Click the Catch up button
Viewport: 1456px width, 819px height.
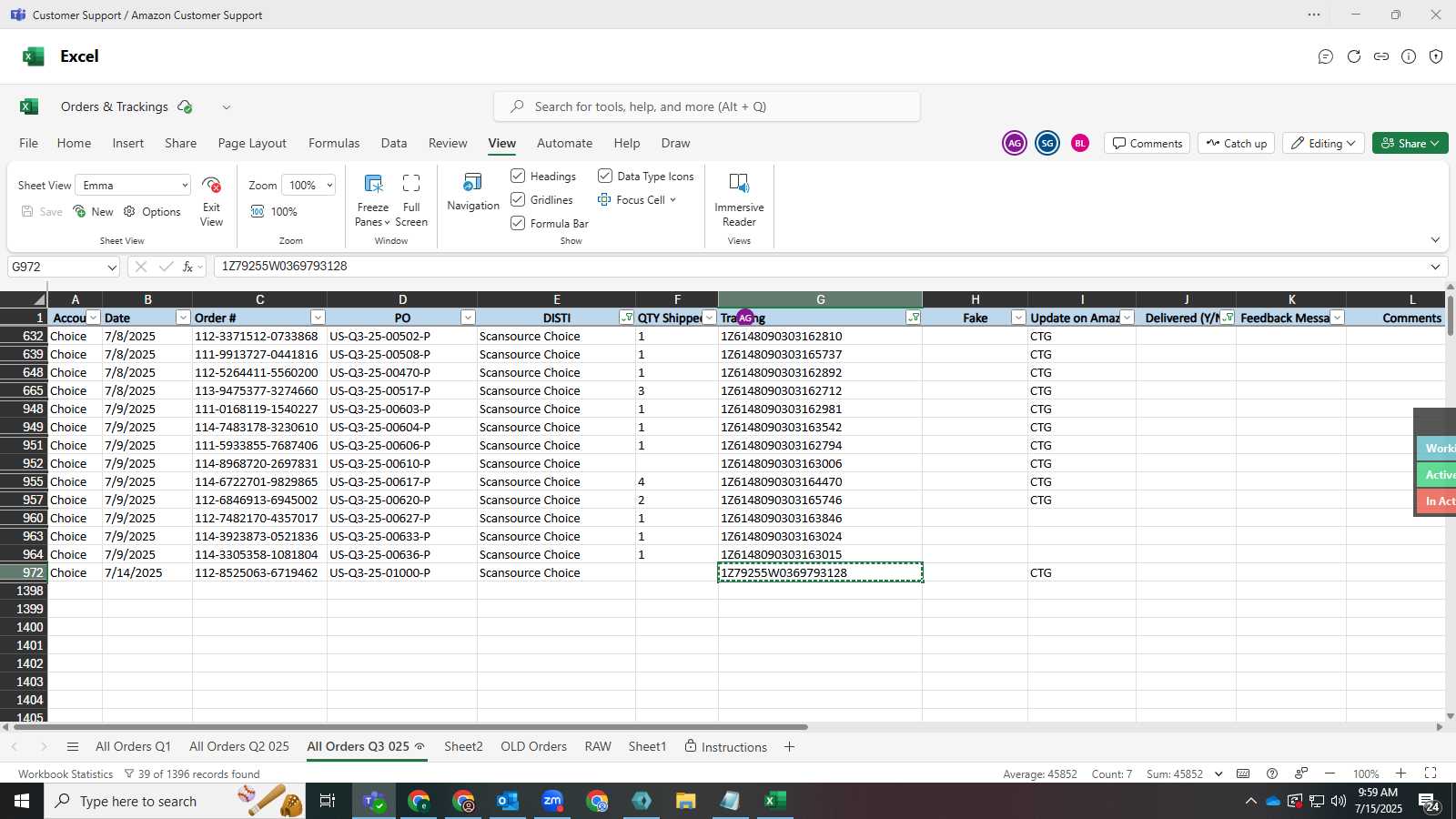[1237, 143]
